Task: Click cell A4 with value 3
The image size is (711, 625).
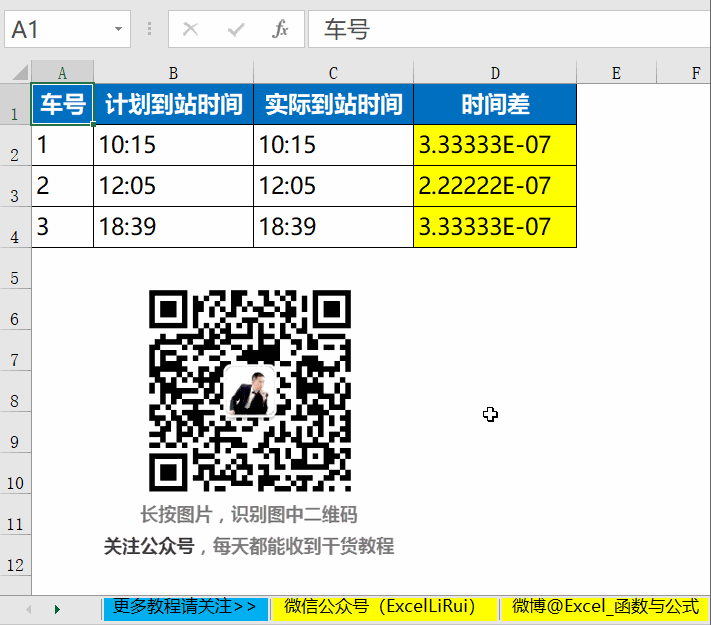Action: (63, 227)
